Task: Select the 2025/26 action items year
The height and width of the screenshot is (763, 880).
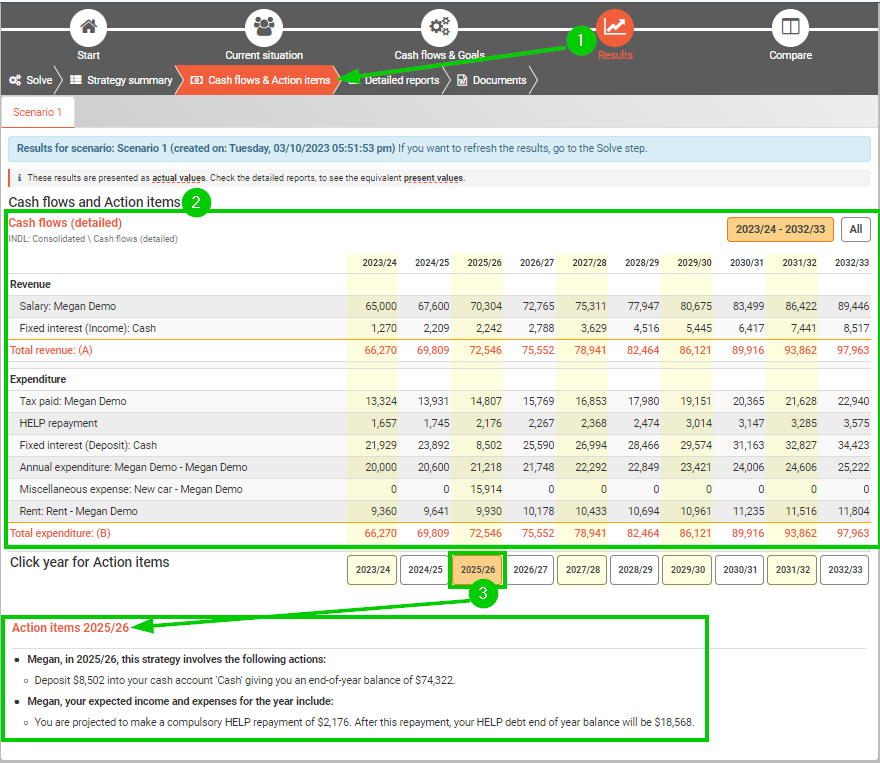Action: [477, 570]
